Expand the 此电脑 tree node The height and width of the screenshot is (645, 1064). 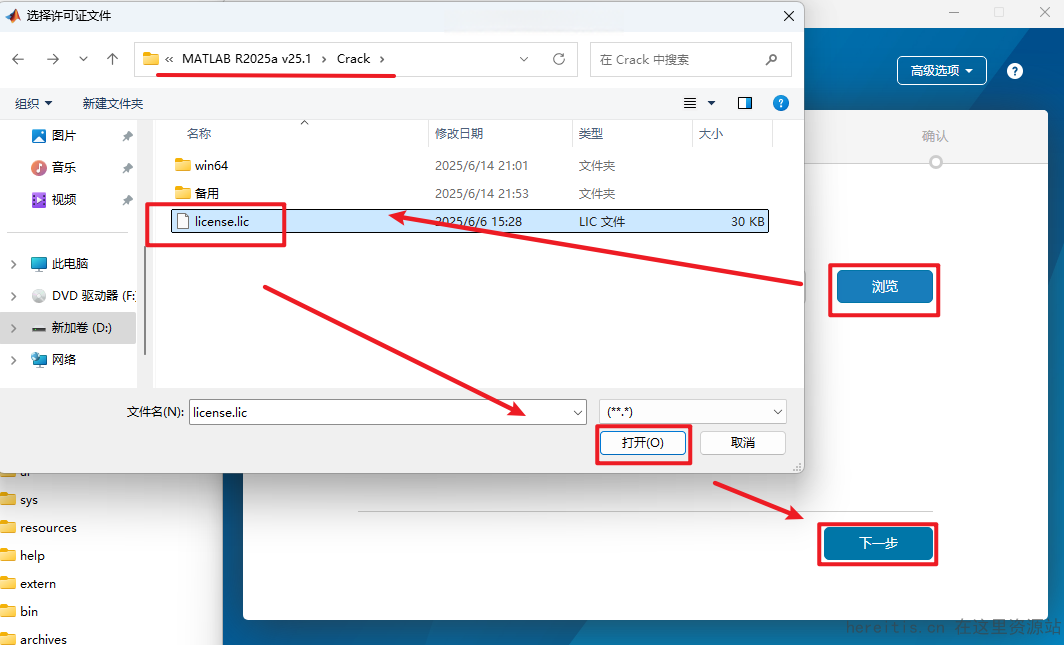tap(14, 264)
